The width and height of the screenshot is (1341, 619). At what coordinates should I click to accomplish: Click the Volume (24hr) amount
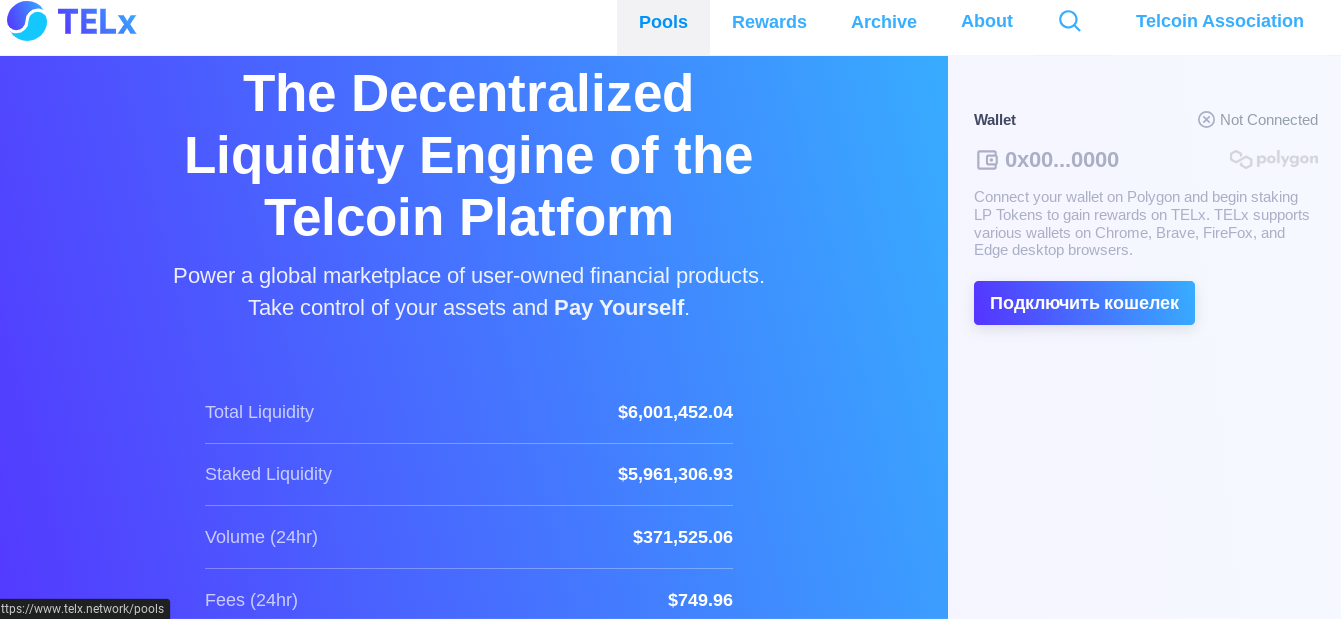(x=682, y=537)
